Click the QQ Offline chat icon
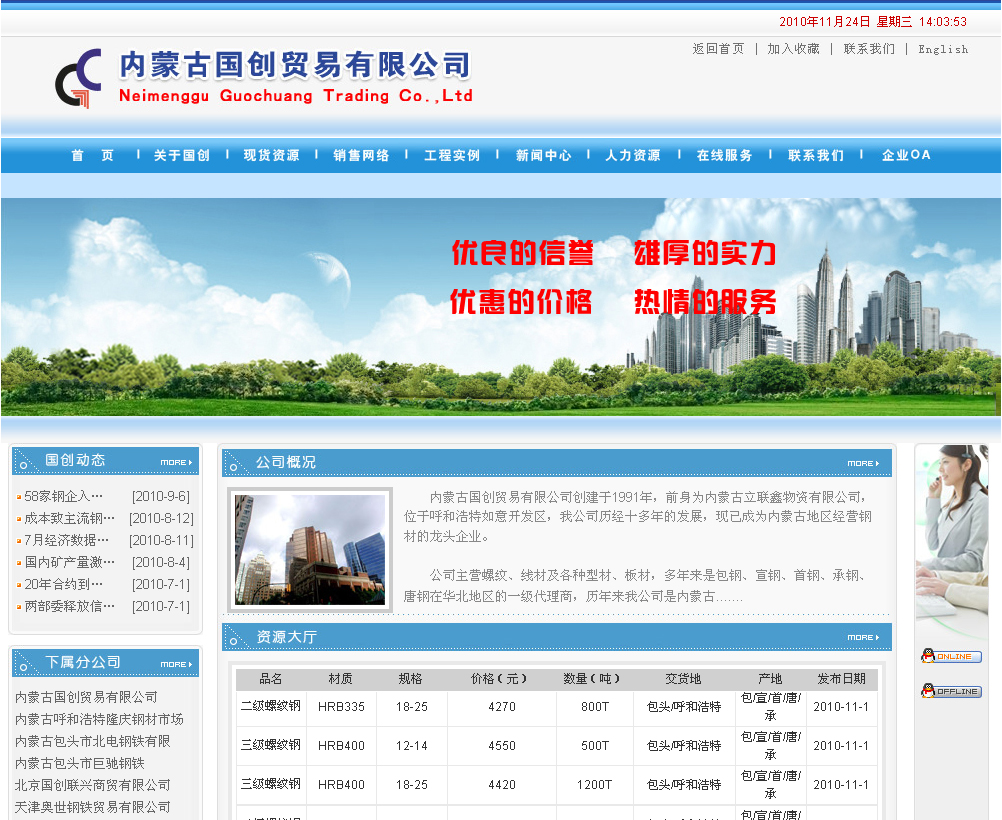The height and width of the screenshot is (820, 1002). pos(951,691)
